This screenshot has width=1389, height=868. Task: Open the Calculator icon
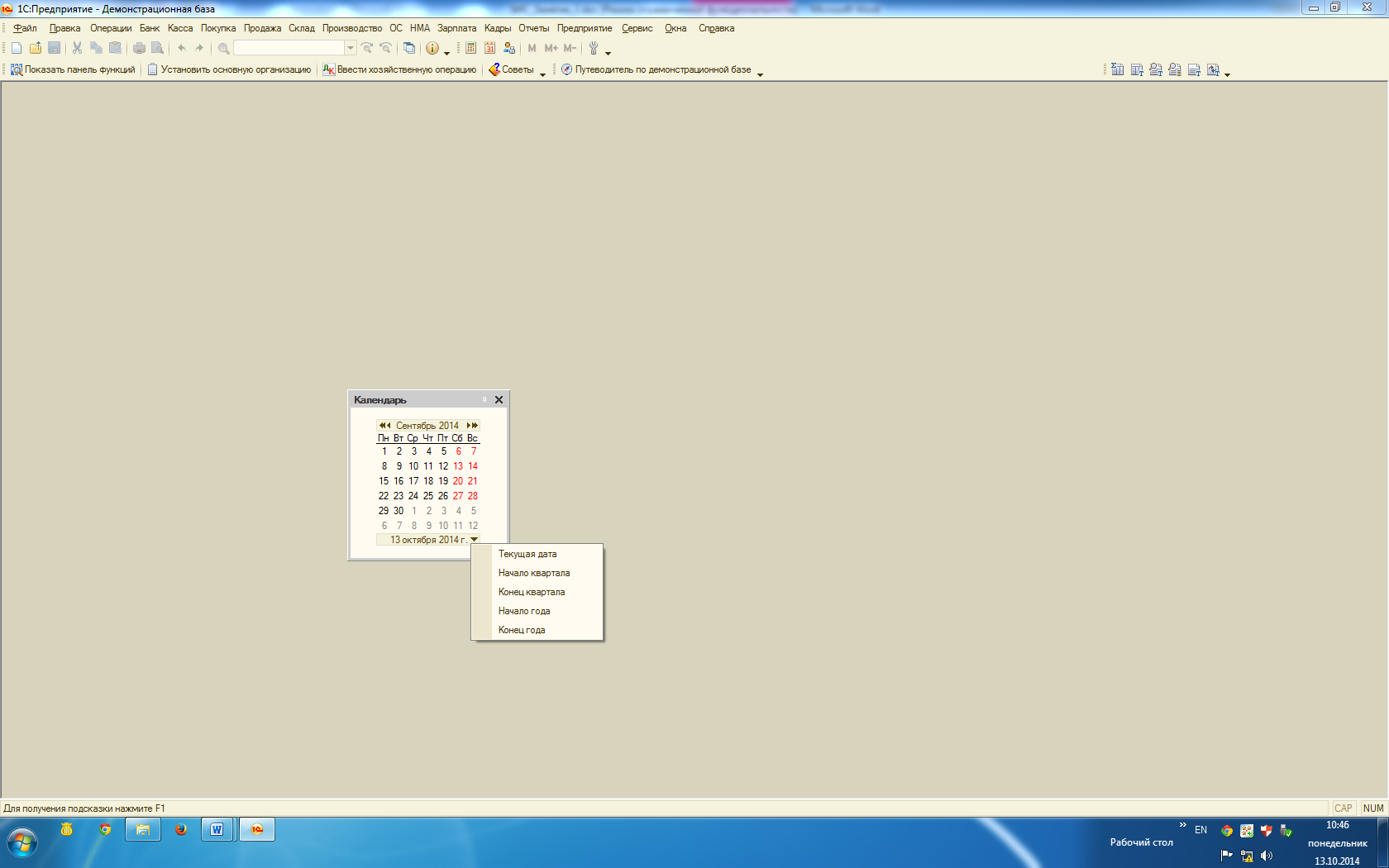(470, 48)
